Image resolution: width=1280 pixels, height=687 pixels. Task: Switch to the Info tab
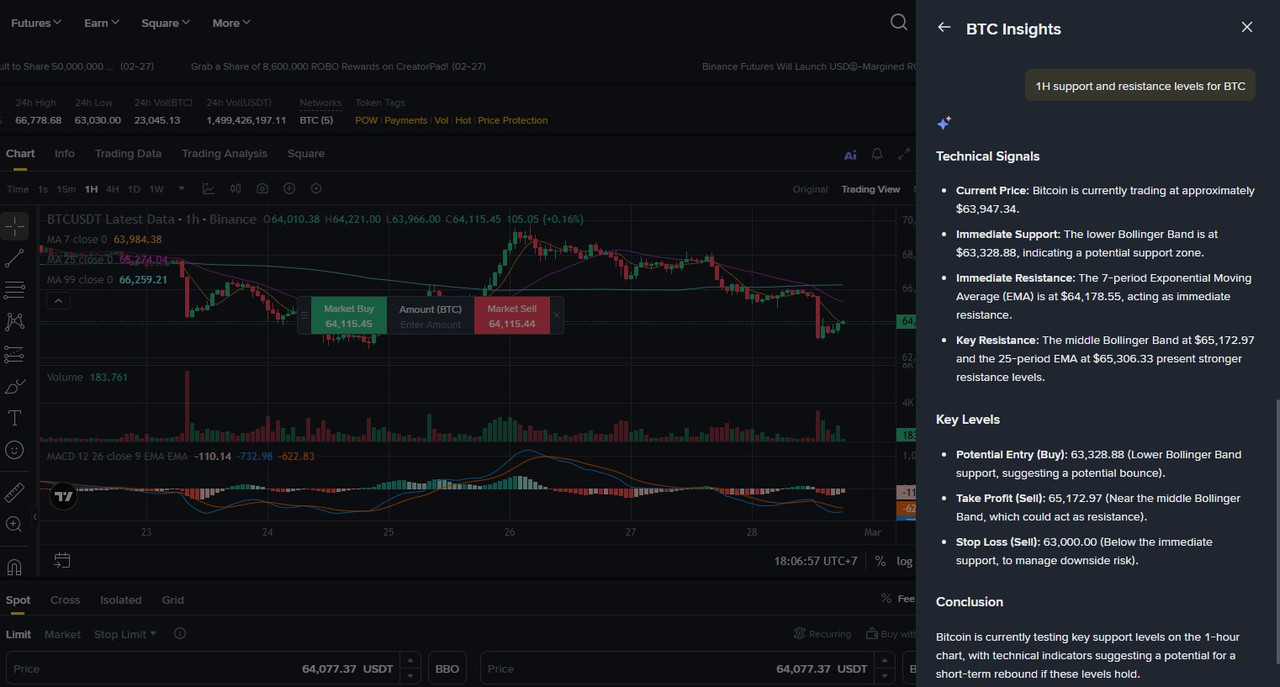pos(64,154)
